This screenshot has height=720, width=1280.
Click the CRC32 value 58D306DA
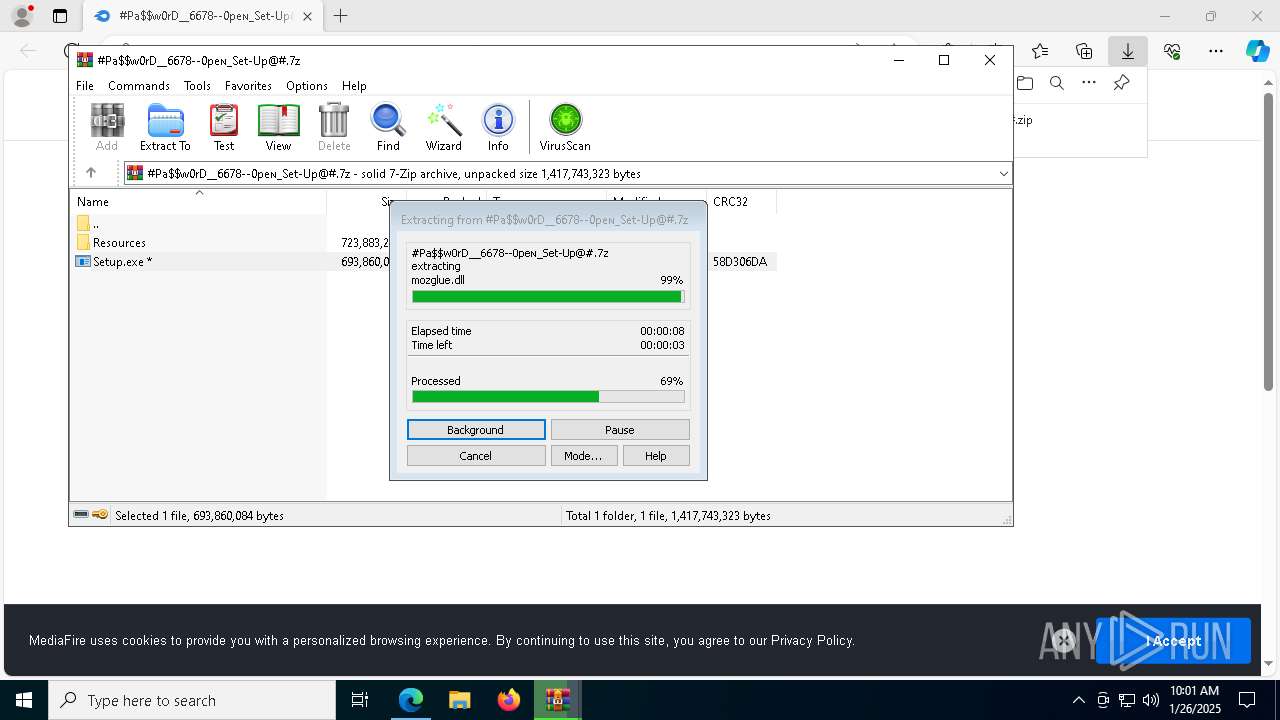(740, 262)
